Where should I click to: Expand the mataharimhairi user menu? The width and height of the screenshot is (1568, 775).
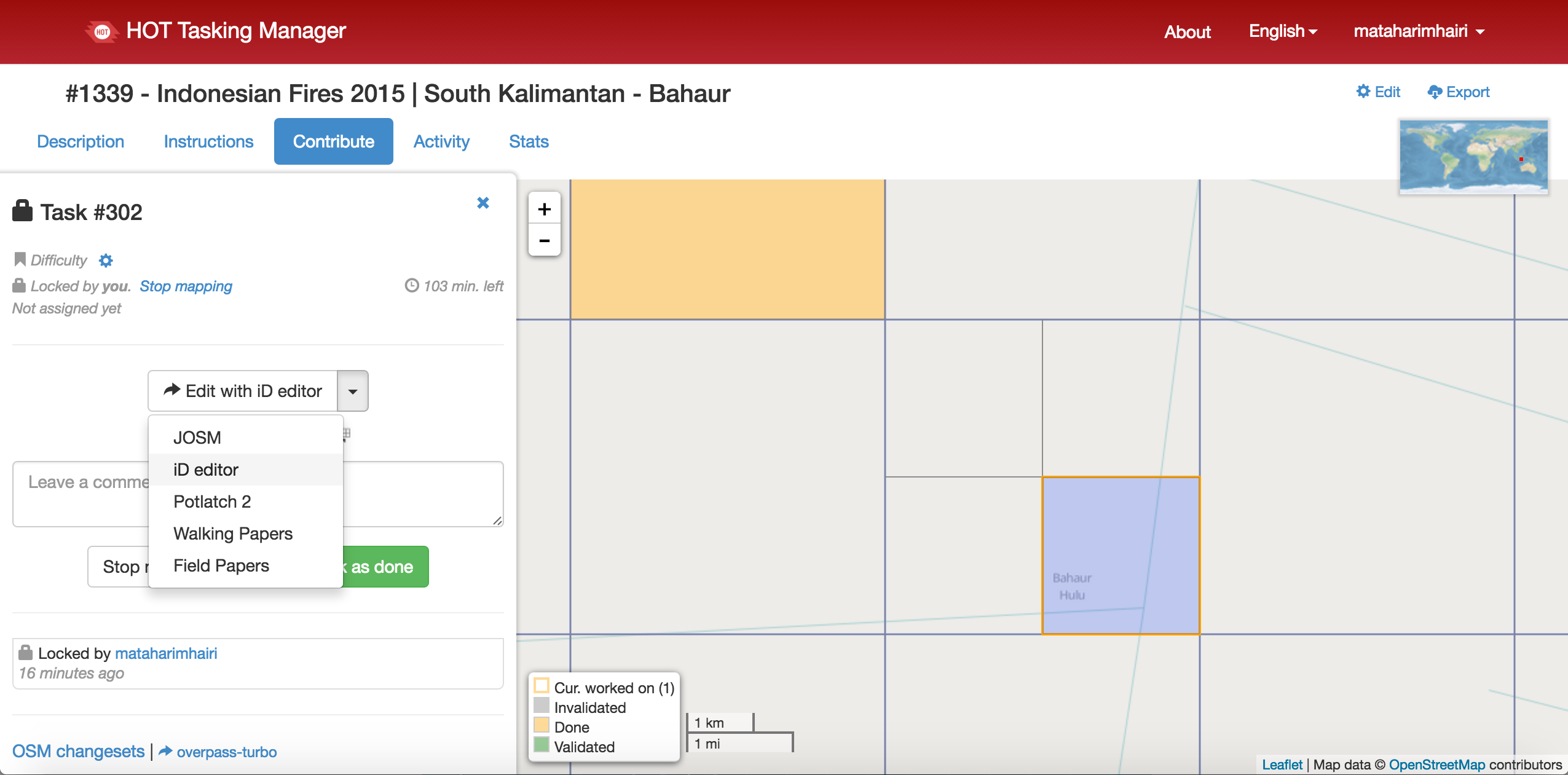click(1419, 31)
